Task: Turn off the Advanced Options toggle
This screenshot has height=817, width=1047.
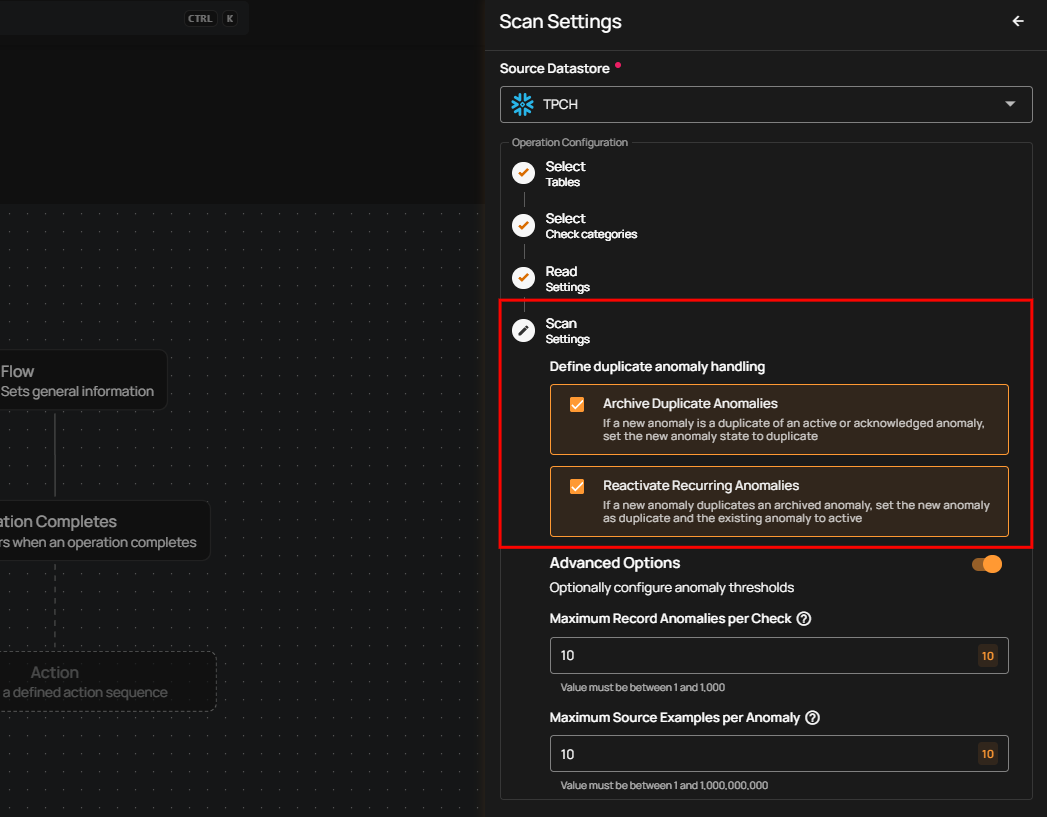Action: tap(986, 564)
